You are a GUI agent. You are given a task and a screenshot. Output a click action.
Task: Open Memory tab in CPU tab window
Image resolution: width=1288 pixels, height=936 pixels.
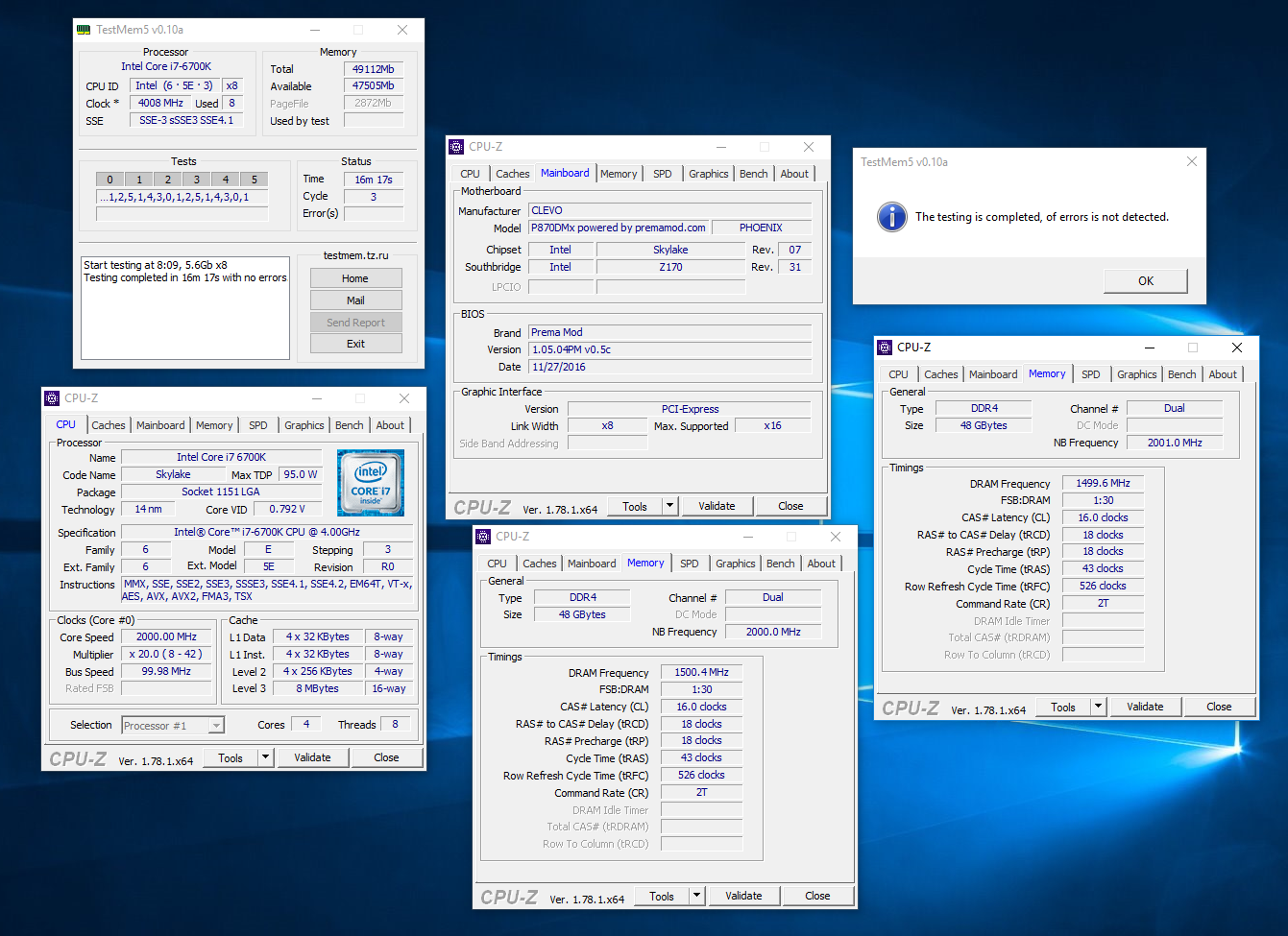click(x=214, y=425)
